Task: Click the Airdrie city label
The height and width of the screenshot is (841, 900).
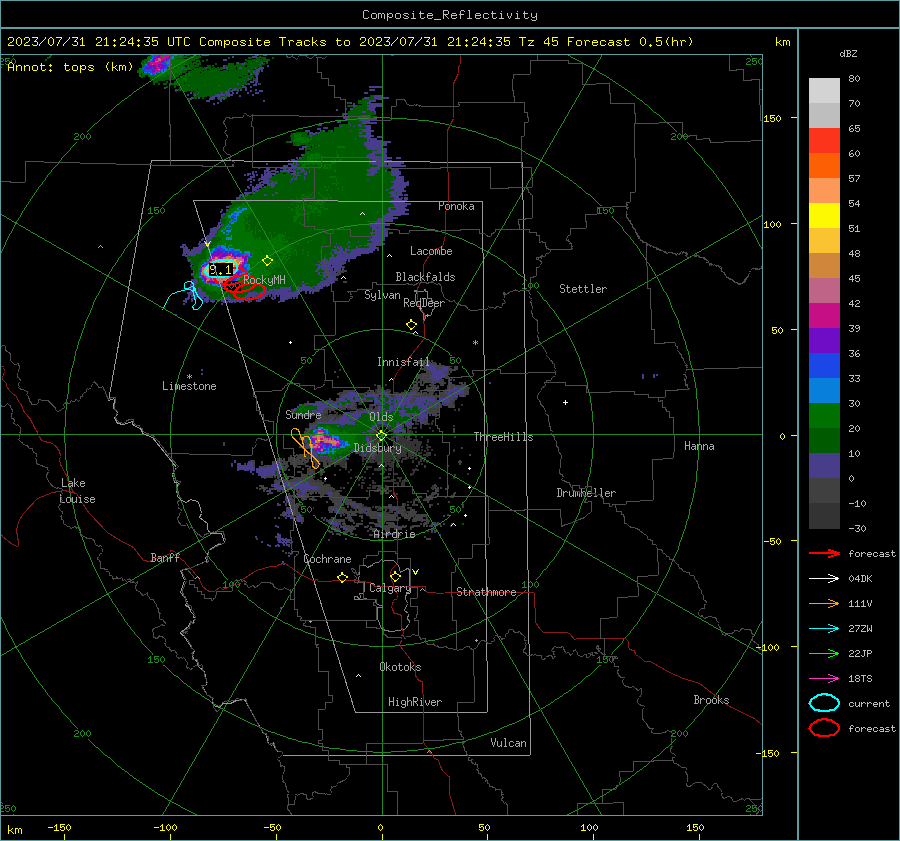Action: (394, 534)
